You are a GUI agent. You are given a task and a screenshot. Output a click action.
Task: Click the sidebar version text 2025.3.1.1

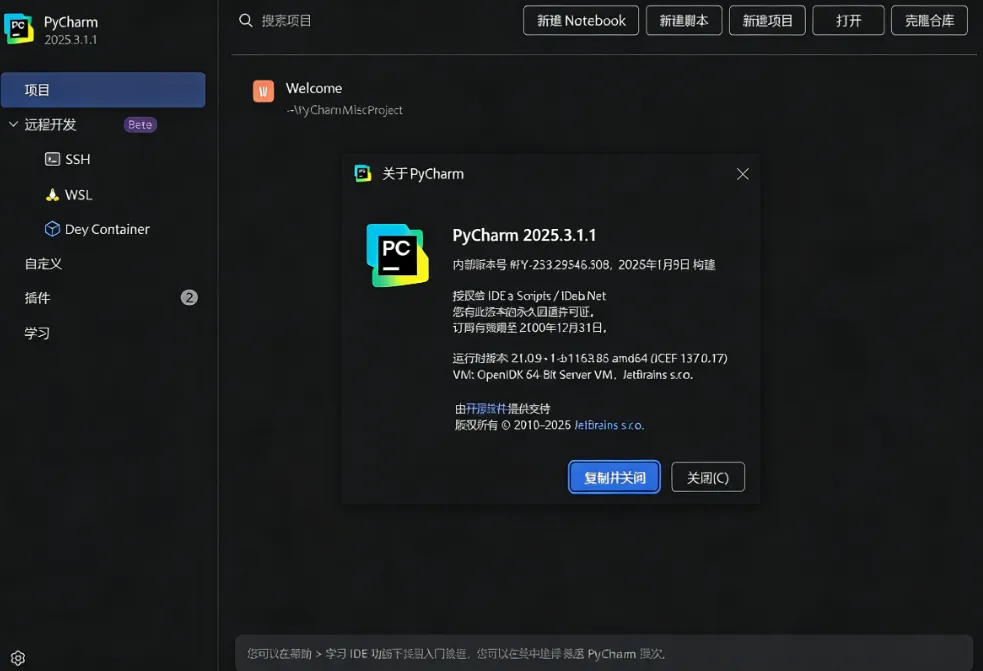(70, 40)
